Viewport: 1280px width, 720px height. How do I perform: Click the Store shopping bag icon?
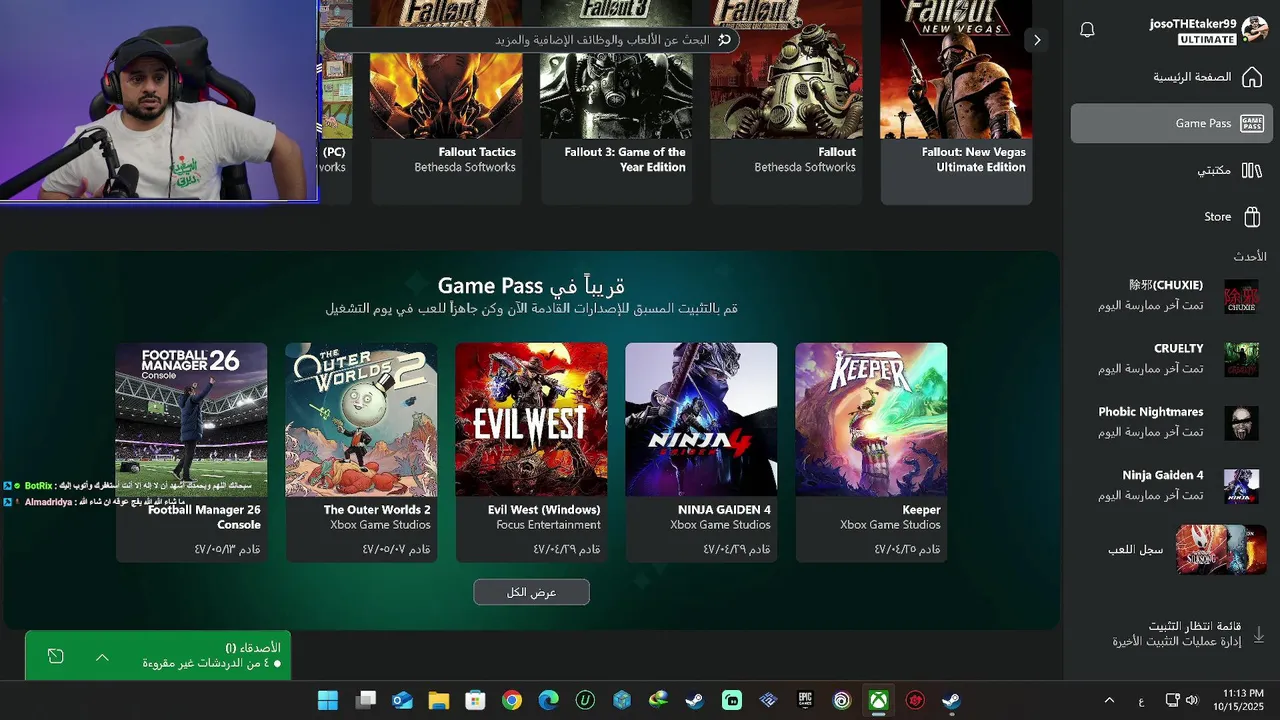[1252, 216]
